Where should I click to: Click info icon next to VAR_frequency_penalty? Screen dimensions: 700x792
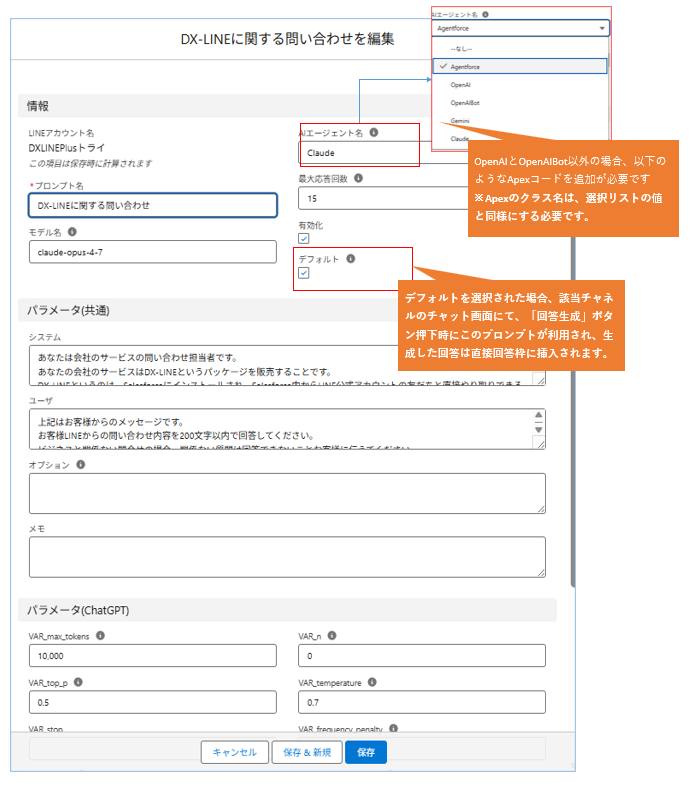tap(393, 728)
